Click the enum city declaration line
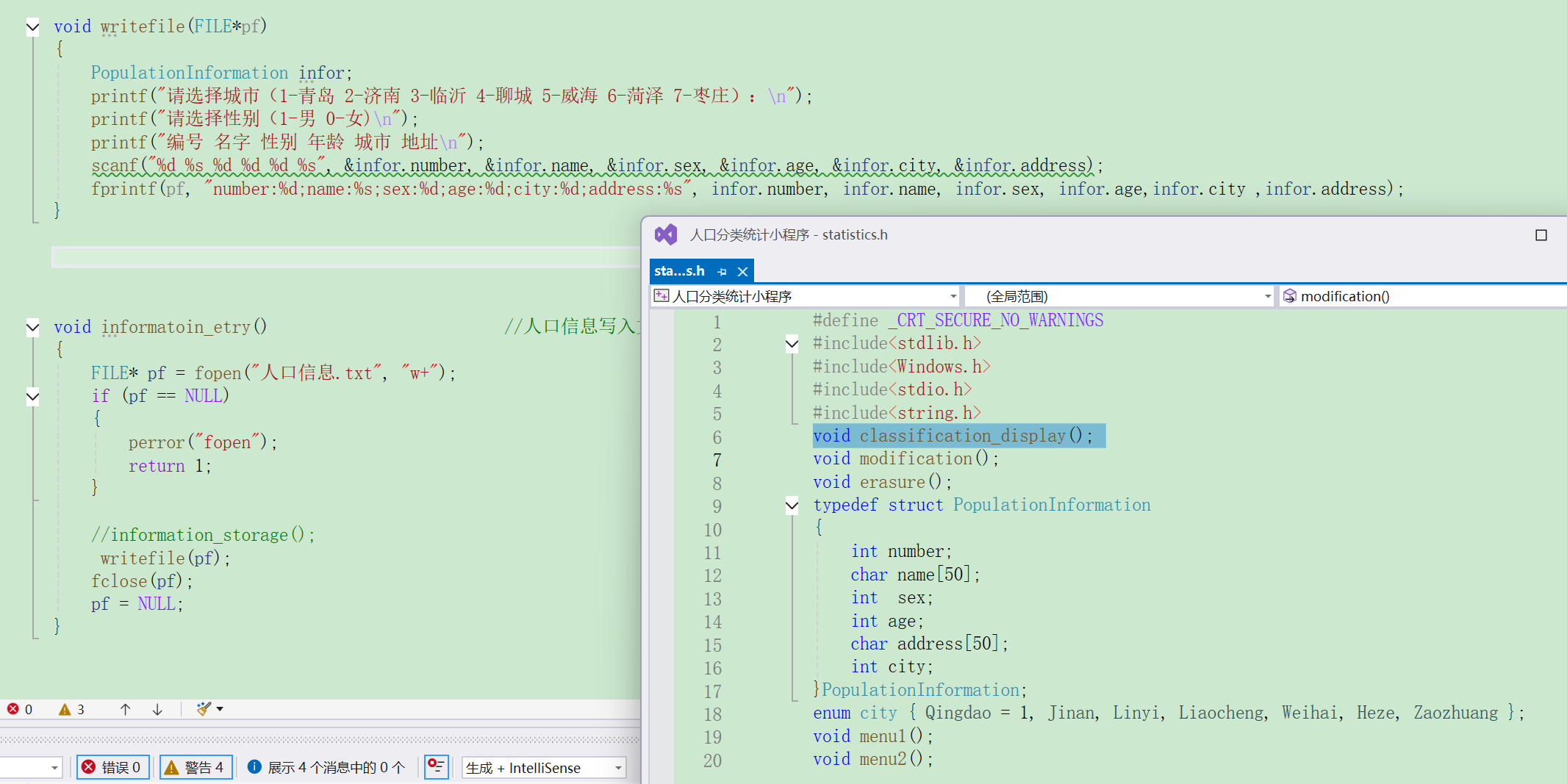The width and height of the screenshot is (1567, 784). [1169, 713]
